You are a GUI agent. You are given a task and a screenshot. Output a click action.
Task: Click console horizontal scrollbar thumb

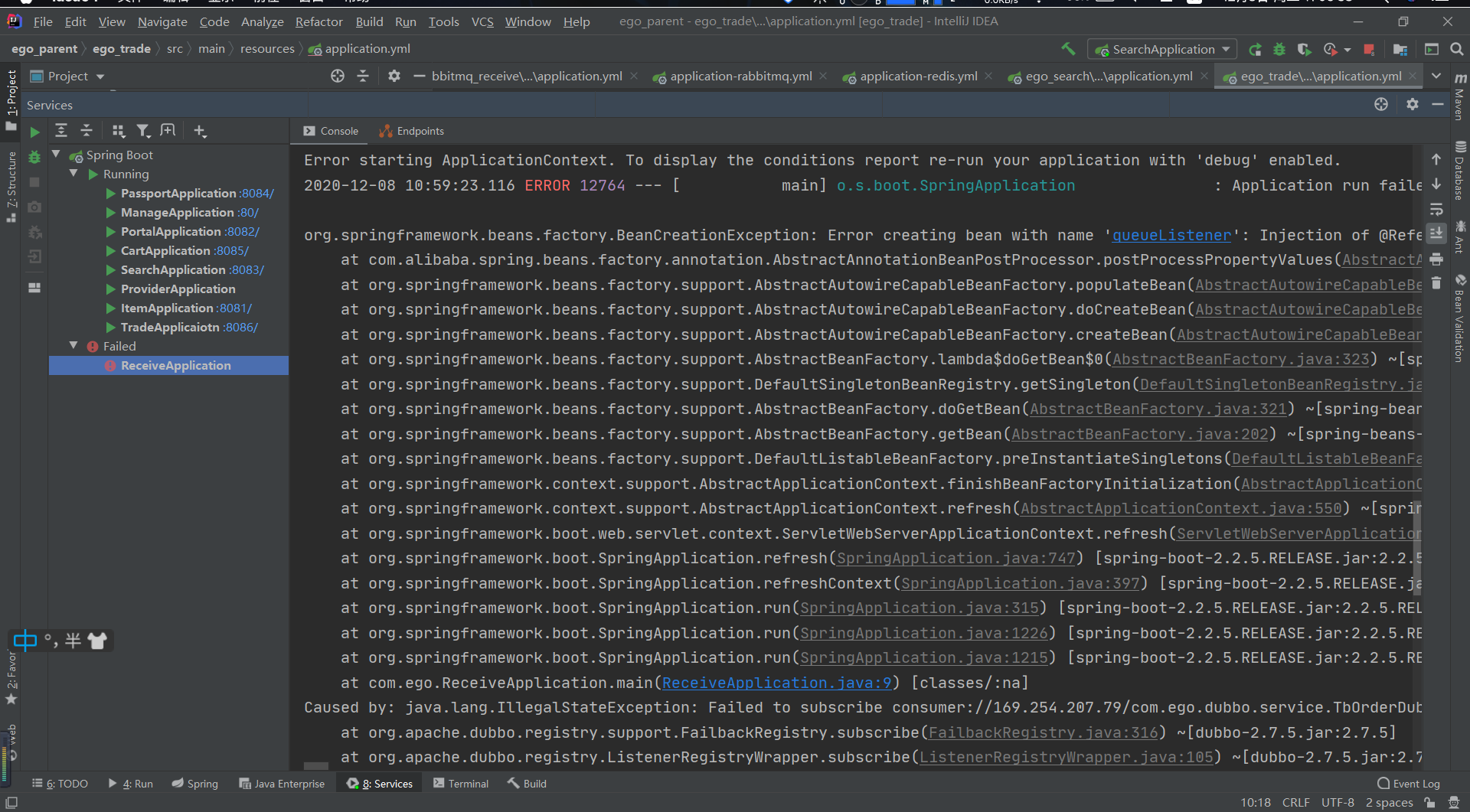[x=315, y=765]
